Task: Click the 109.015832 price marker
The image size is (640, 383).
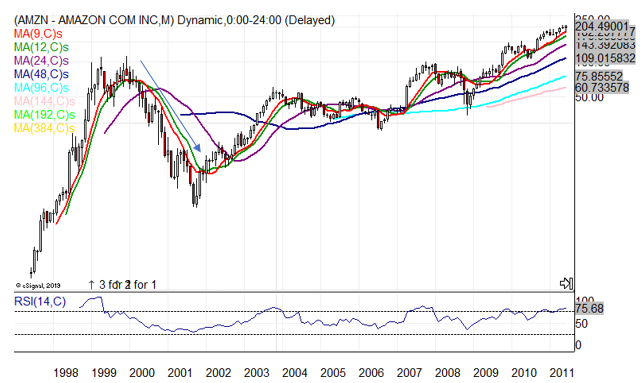Action: (x=605, y=58)
